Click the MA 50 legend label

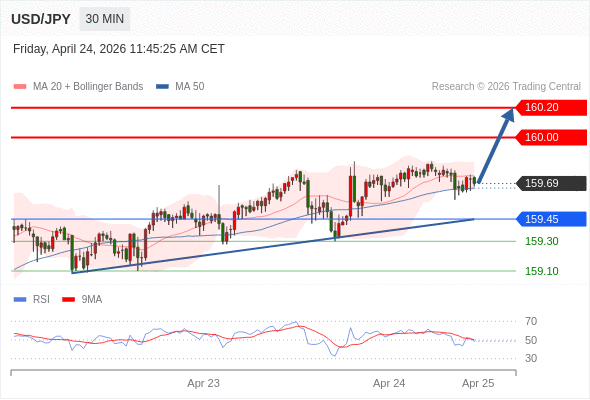tap(190, 87)
